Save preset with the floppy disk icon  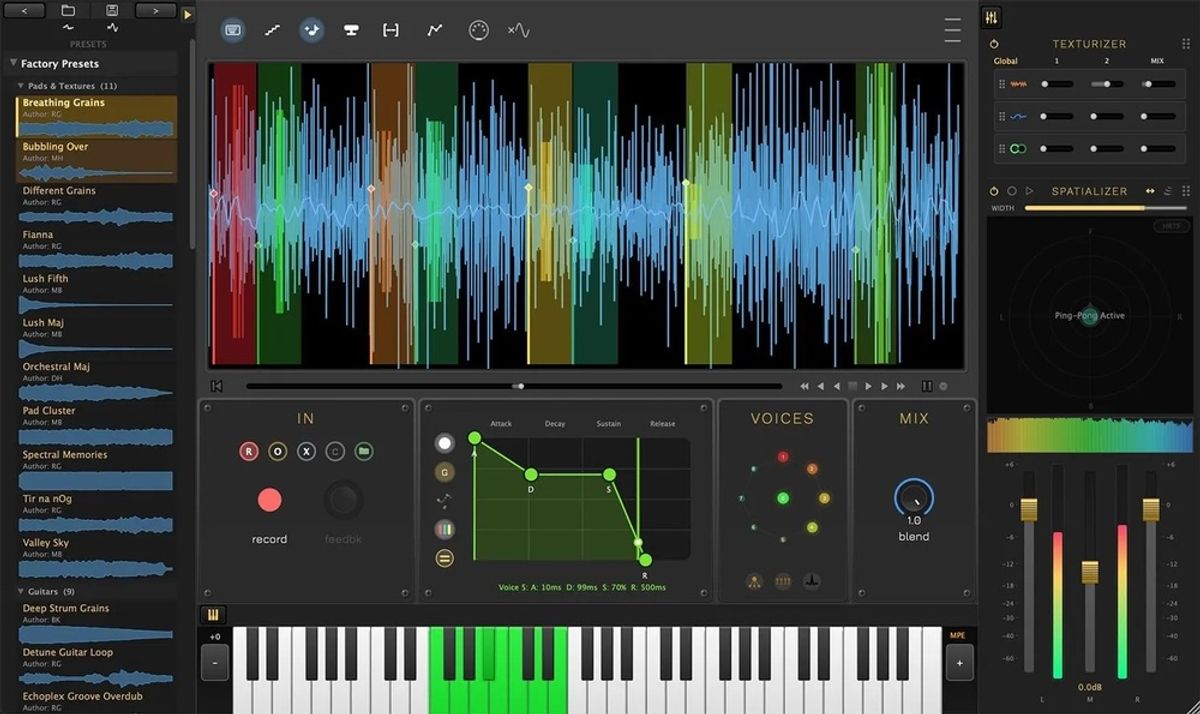[112, 10]
